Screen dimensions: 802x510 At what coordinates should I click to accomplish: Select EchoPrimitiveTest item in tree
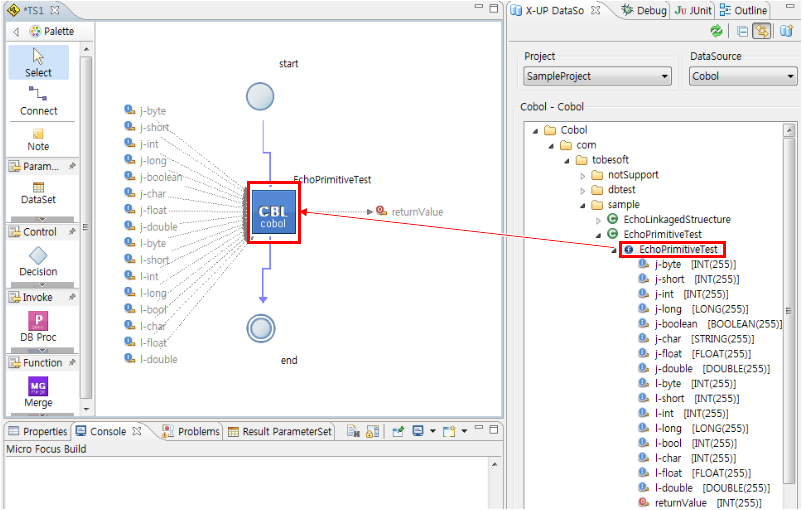[x=679, y=249]
